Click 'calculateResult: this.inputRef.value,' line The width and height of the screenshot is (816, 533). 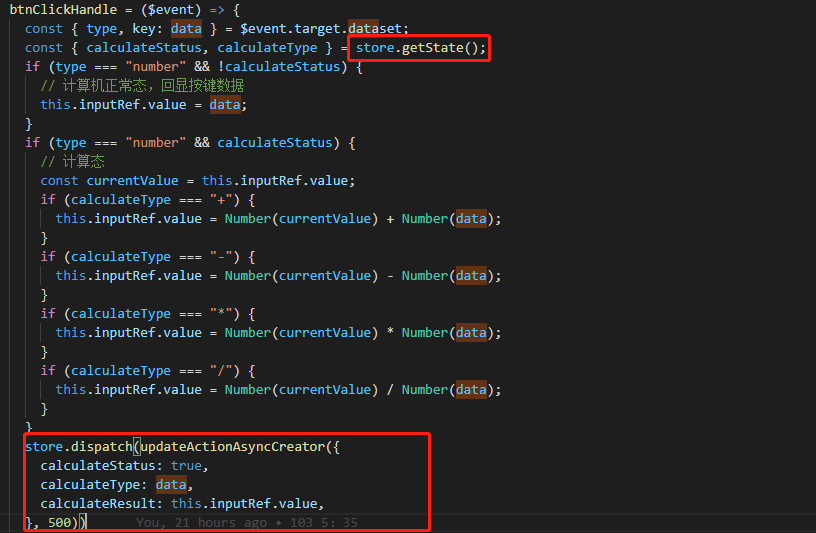(x=182, y=504)
